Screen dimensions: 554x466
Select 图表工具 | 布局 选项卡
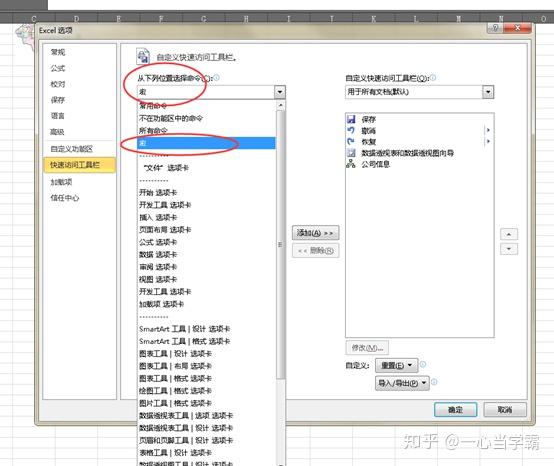pyautogui.click(x=206, y=366)
